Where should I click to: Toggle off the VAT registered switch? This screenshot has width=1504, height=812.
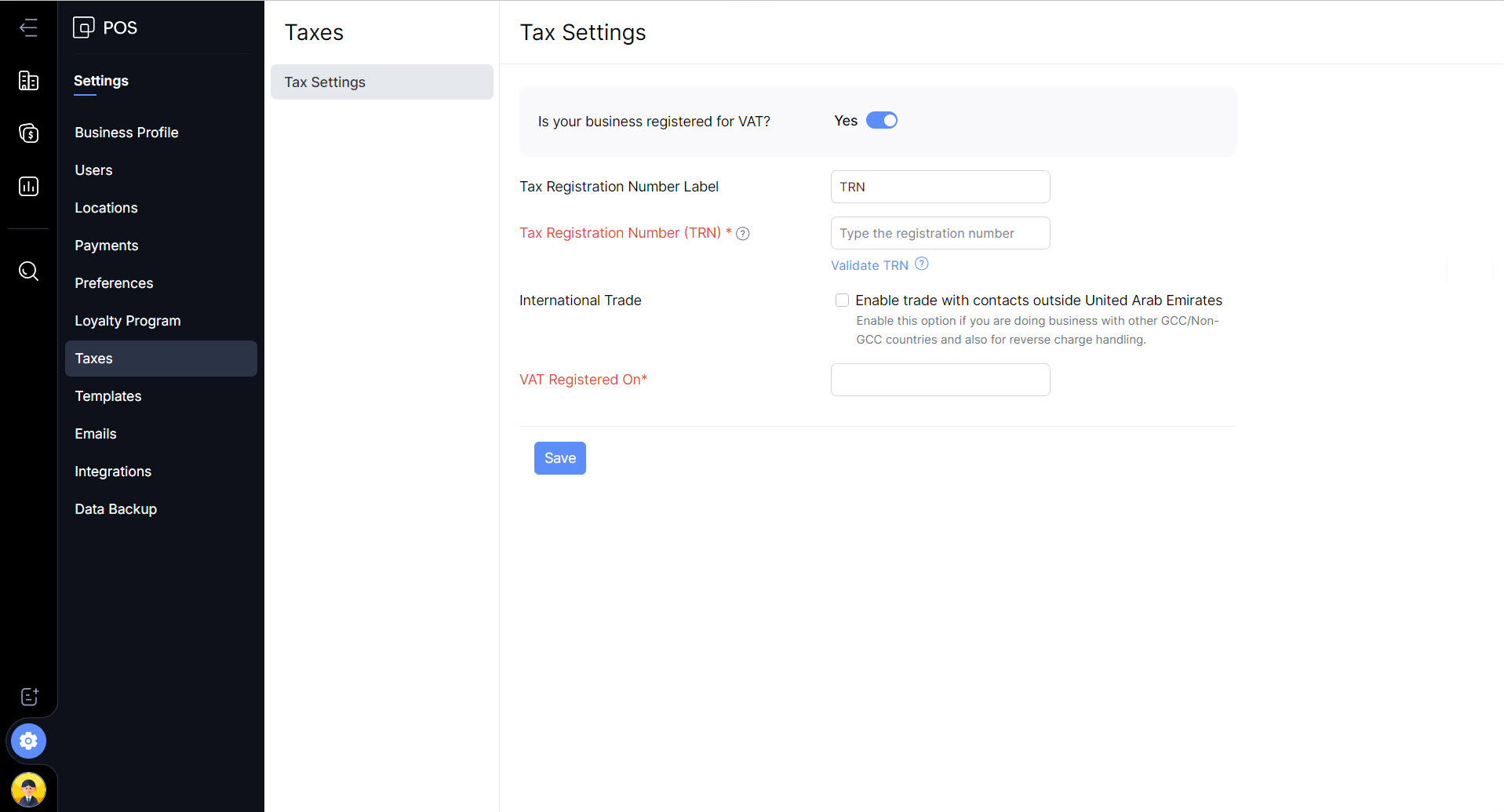click(881, 121)
